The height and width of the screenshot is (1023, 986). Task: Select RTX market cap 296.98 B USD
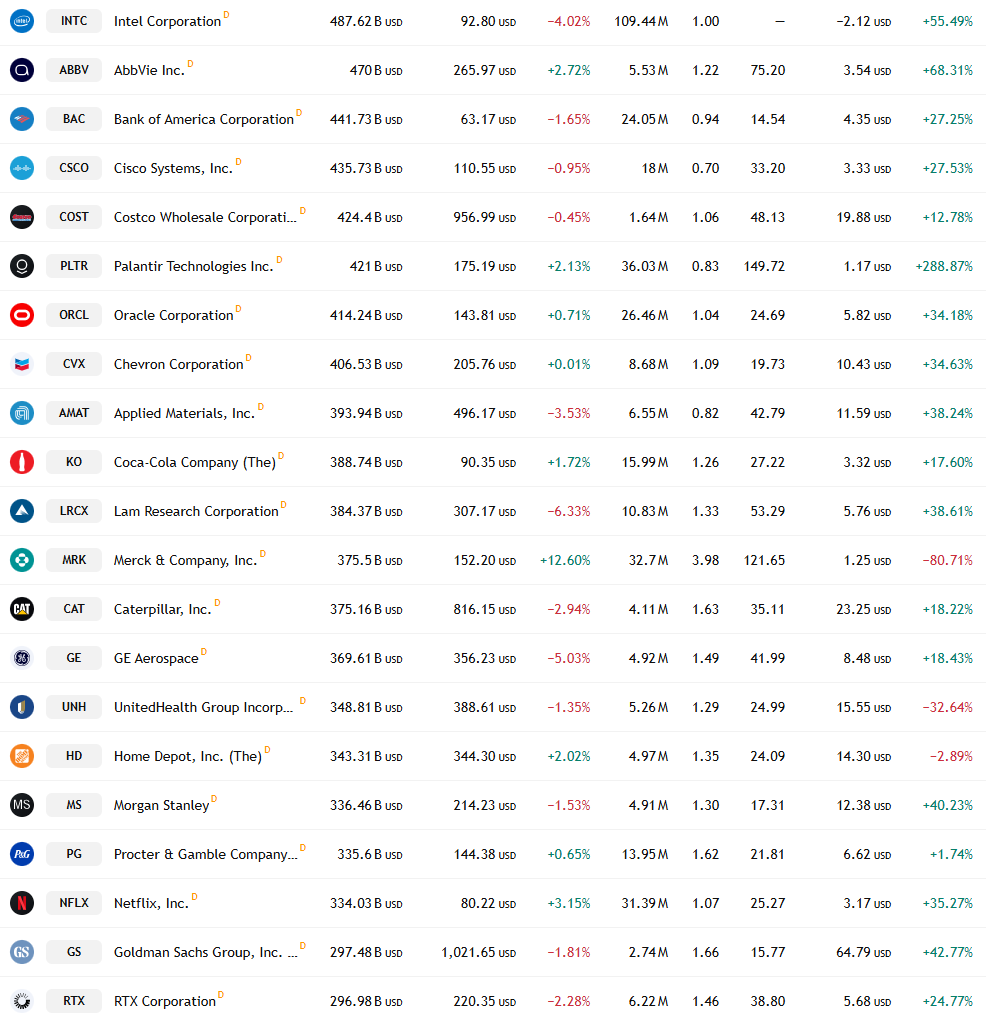366,1001
